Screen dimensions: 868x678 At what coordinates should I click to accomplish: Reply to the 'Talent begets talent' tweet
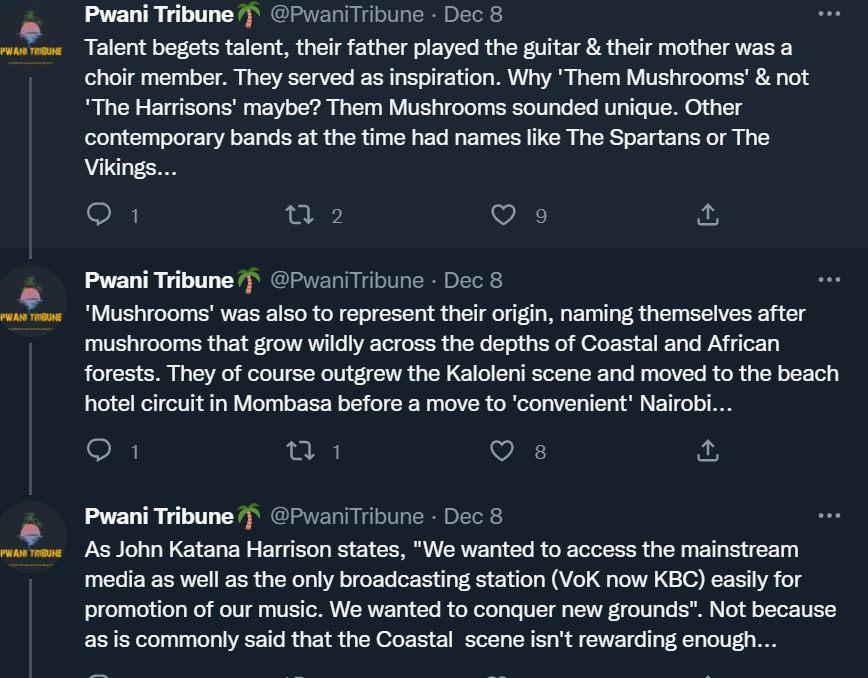click(100, 214)
